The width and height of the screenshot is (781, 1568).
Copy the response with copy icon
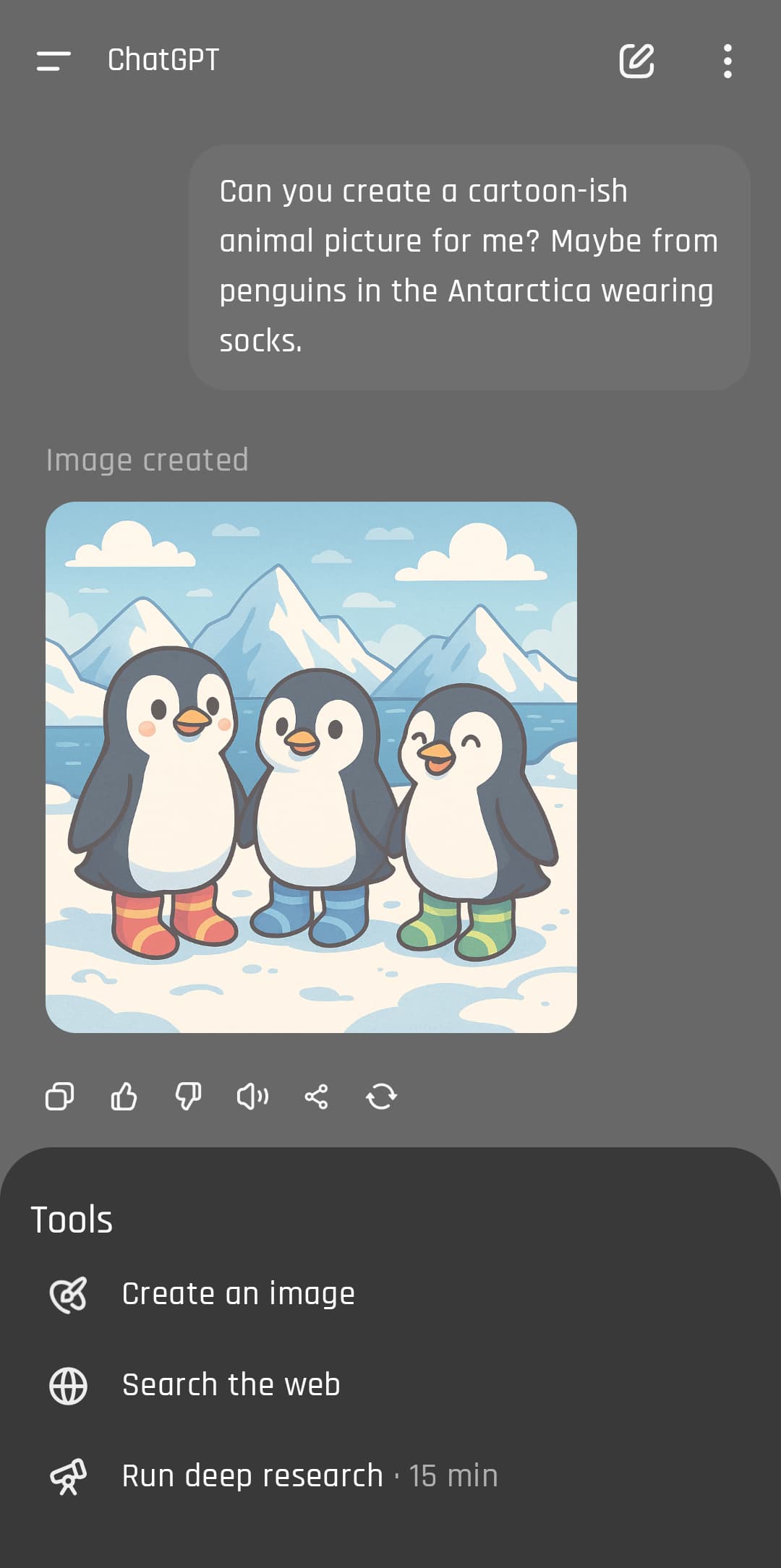coord(59,1097)
